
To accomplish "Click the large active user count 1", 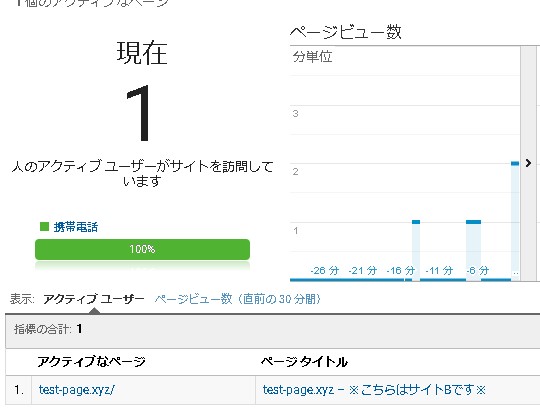I will tap(138, 113).
